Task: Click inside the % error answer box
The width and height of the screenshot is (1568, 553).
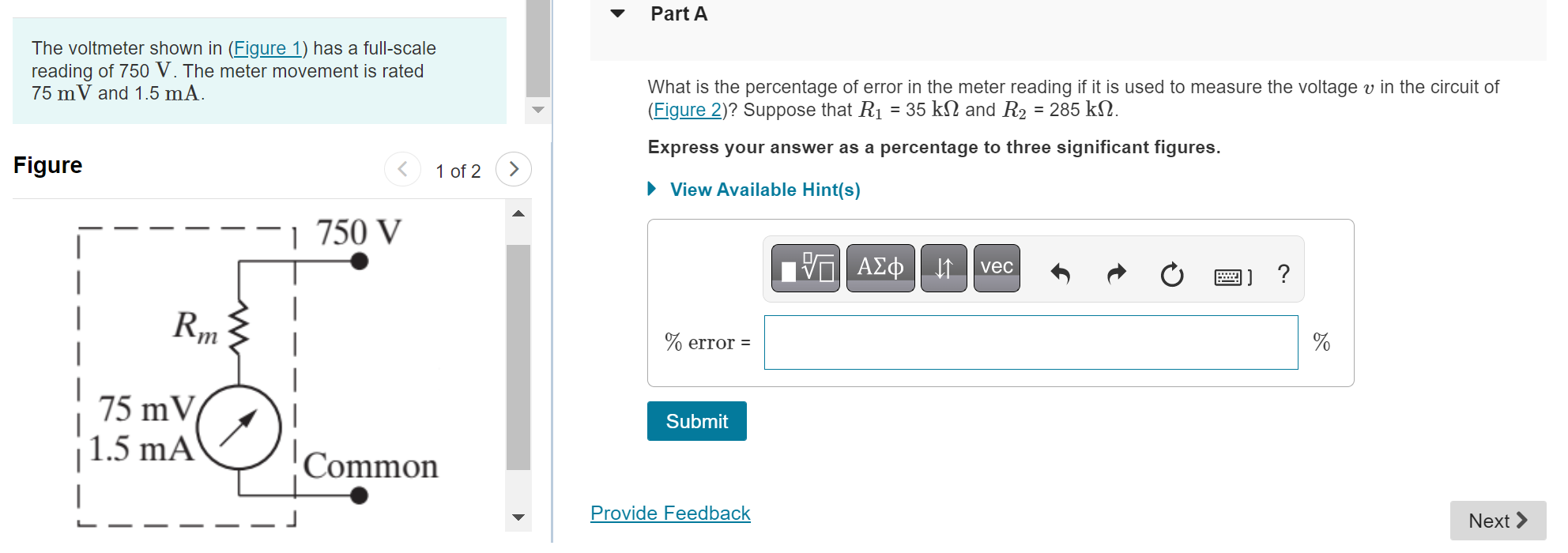Action: coord(1027,342)
